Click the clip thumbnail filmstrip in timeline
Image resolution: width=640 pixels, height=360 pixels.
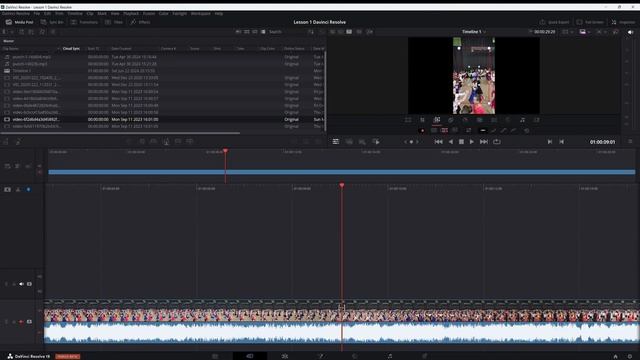click(x=342, y=316)
